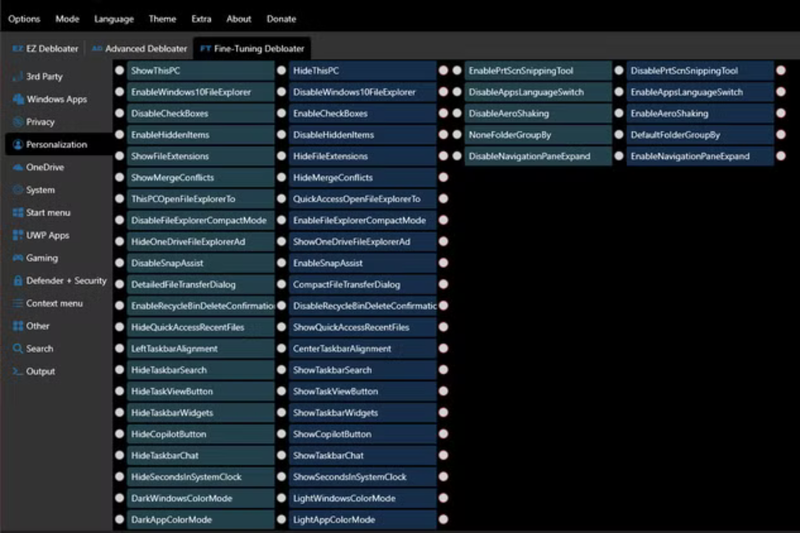The image size is (800, 533).
Task: Mark the circle left of EnablePrtScnSnippingTool
Action: 456,71
